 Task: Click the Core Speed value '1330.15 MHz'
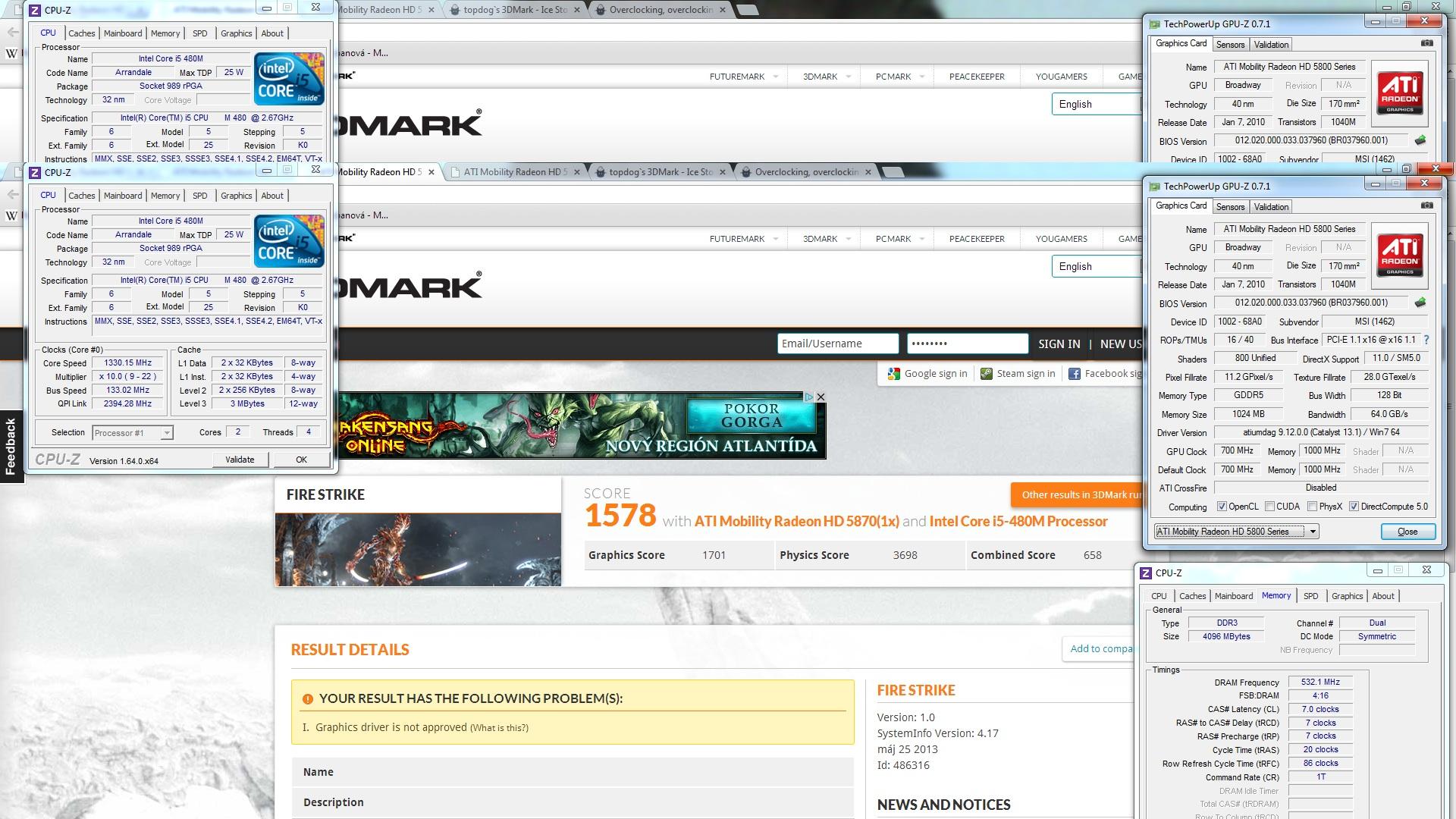pyautogui.click(x=128, y=363)
